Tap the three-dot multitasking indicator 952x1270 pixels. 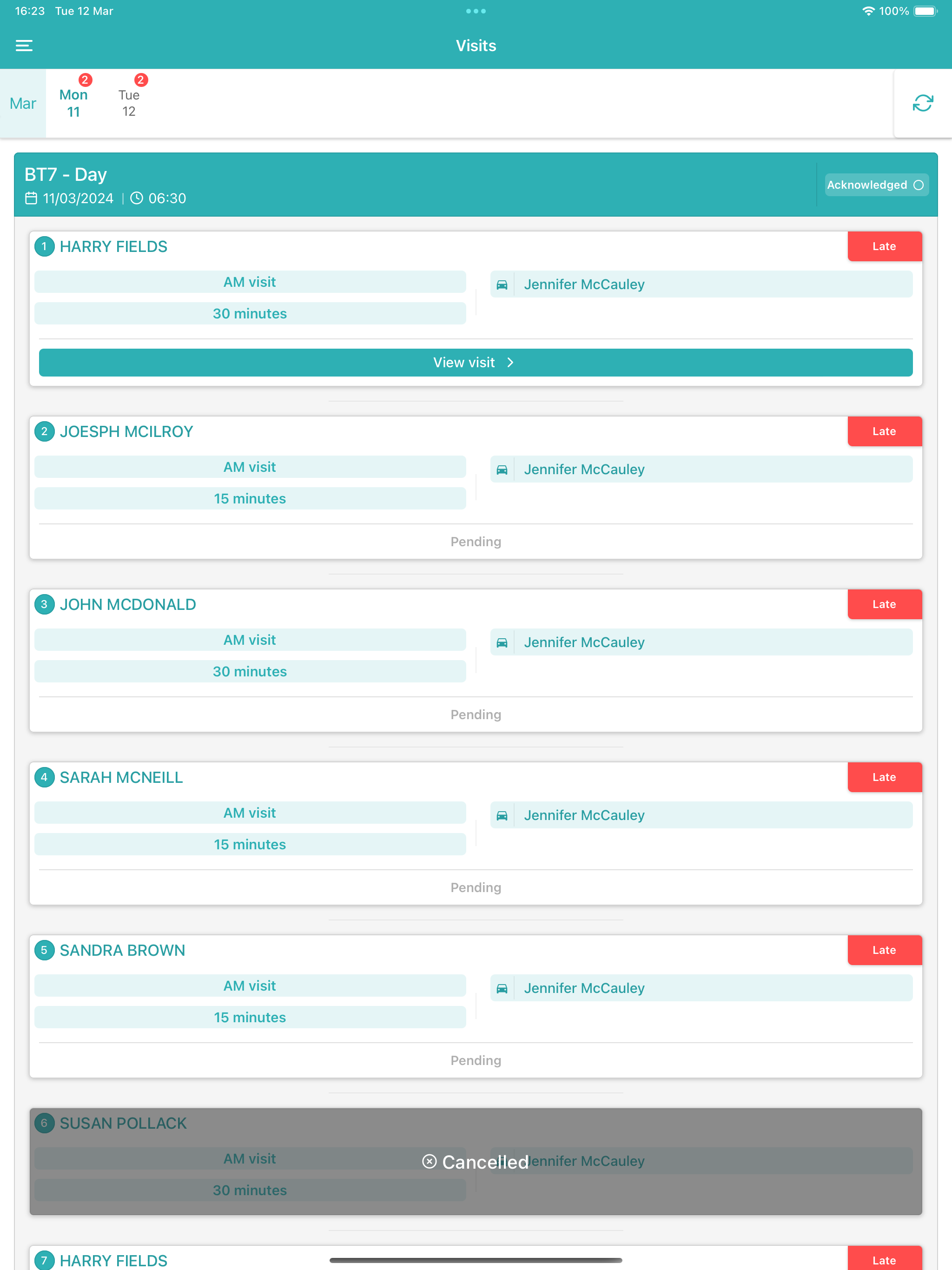pos(476,11)
